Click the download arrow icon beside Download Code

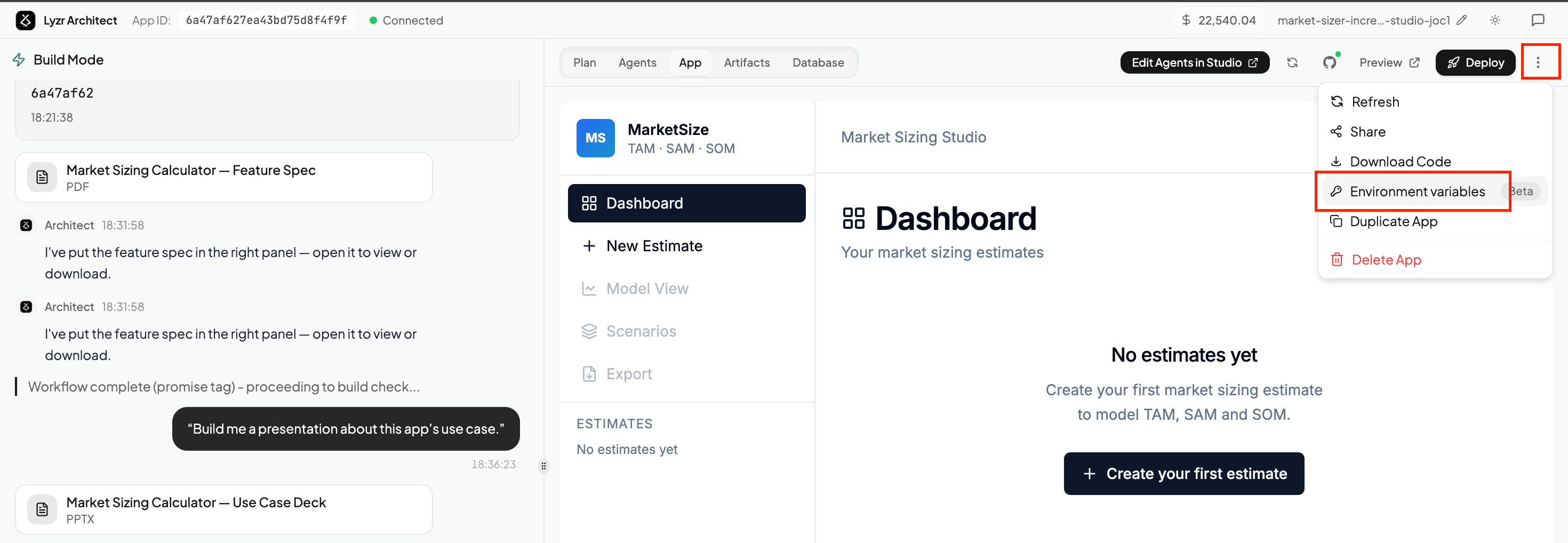pyautogui.click(x=1336, y=161)
